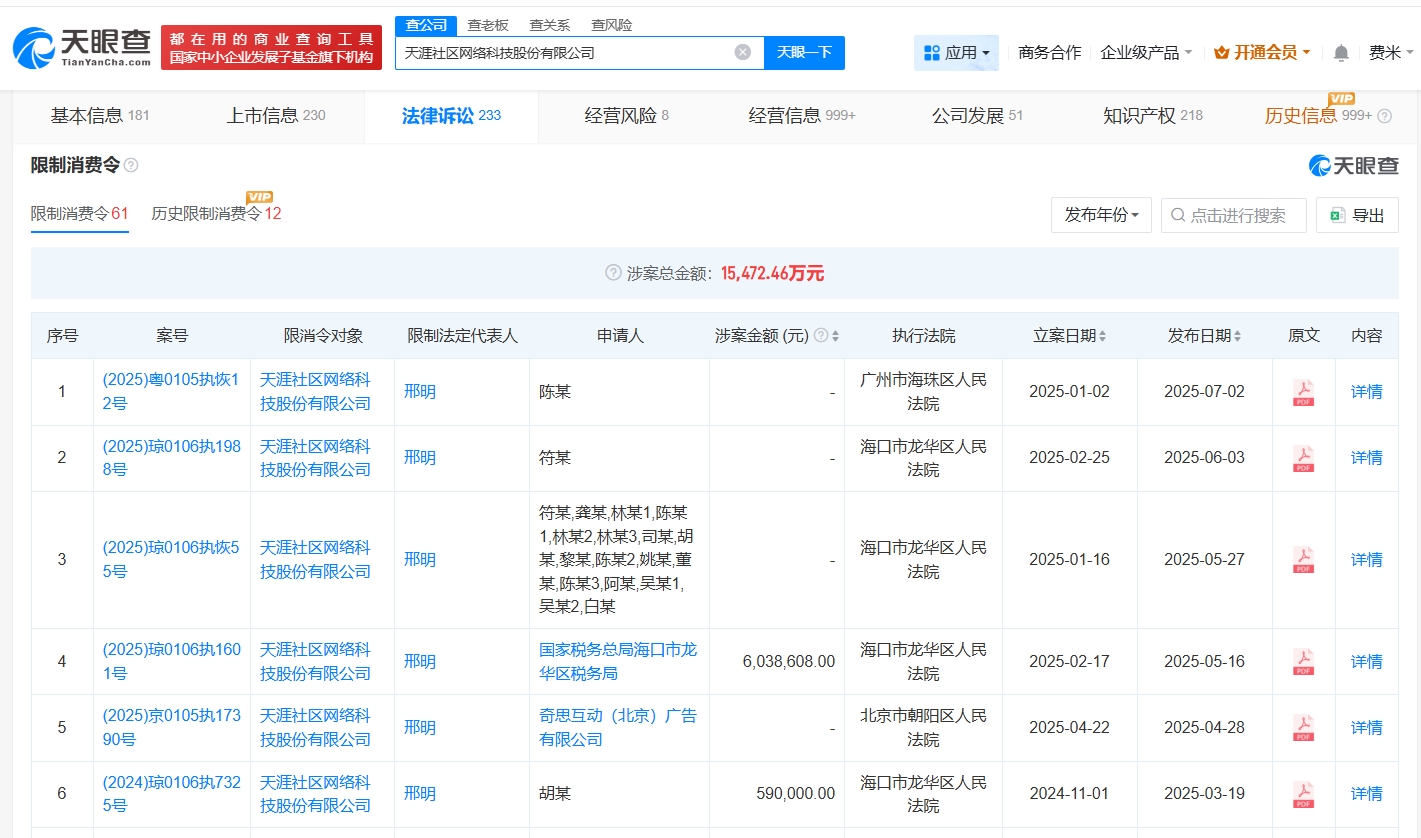Select the 限制消费令 61 sub-tab

click(x=80, y=214)
